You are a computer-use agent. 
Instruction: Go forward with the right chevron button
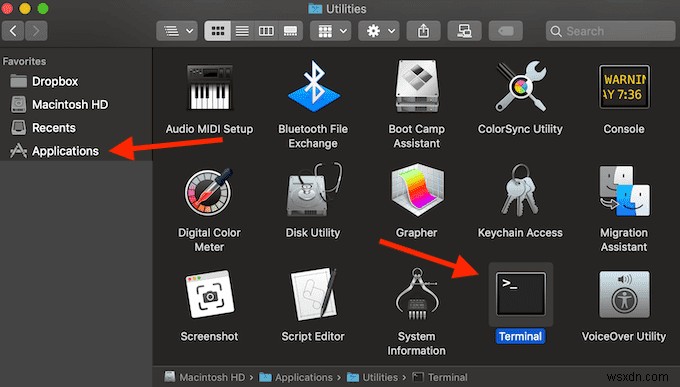point(36,31)
